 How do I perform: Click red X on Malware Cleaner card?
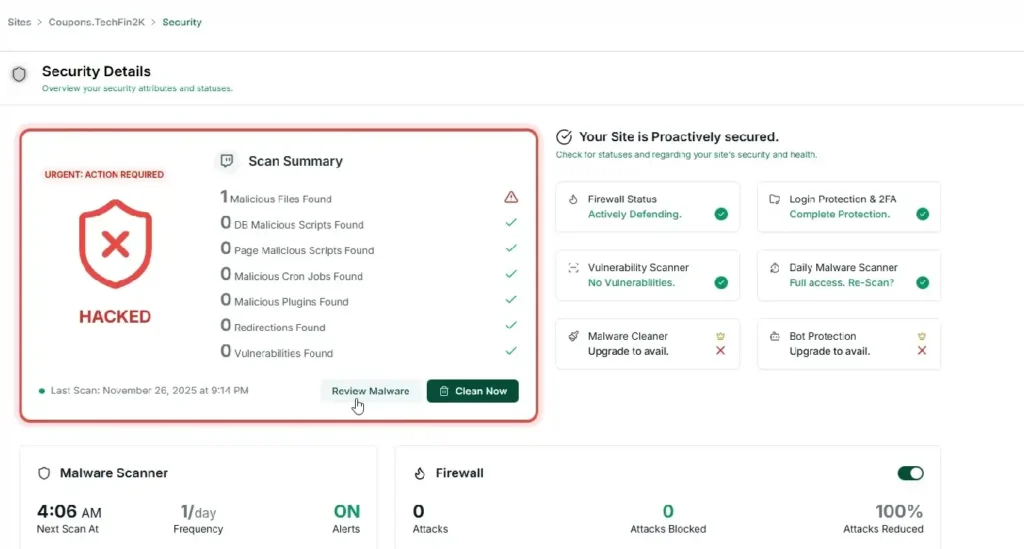pyautogui.click(x=720, y=351)
